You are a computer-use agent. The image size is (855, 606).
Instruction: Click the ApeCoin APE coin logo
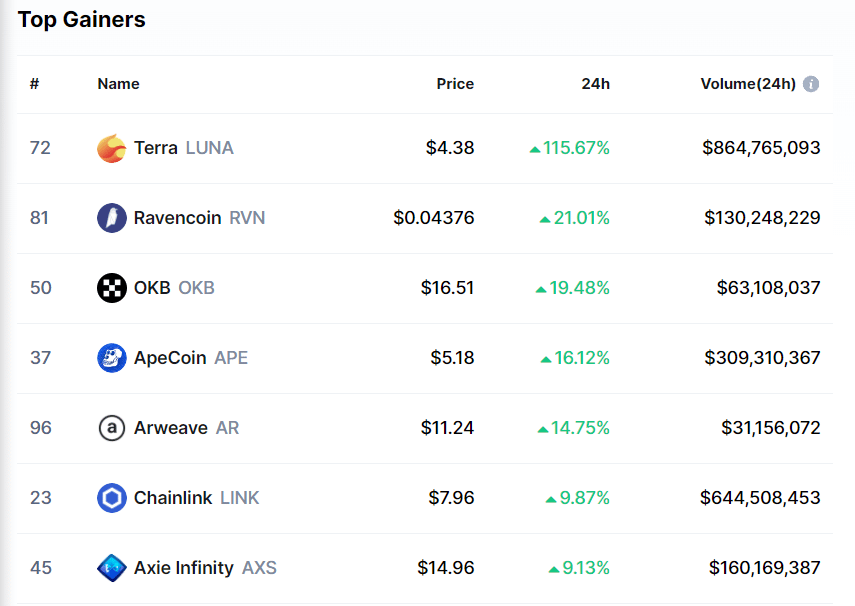(111, 358)
